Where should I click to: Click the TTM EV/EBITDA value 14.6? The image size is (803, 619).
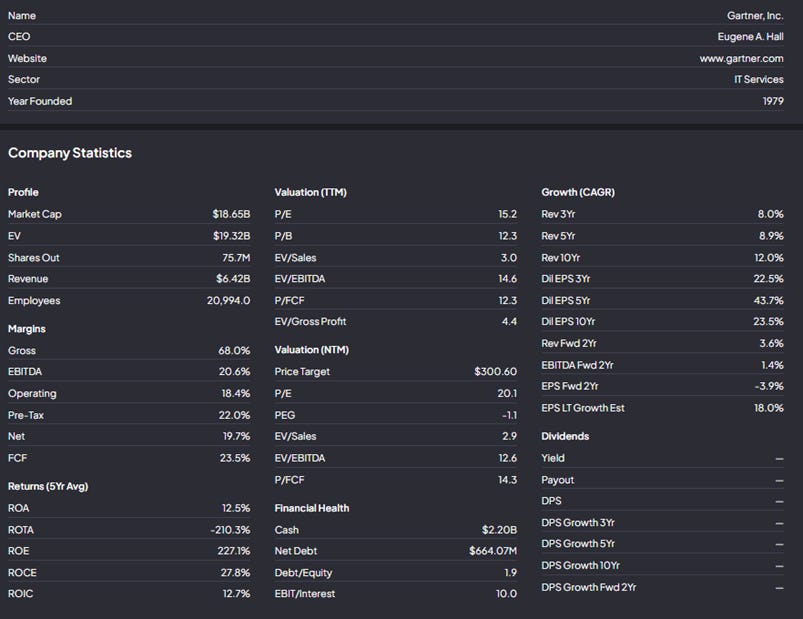point(508,279)
